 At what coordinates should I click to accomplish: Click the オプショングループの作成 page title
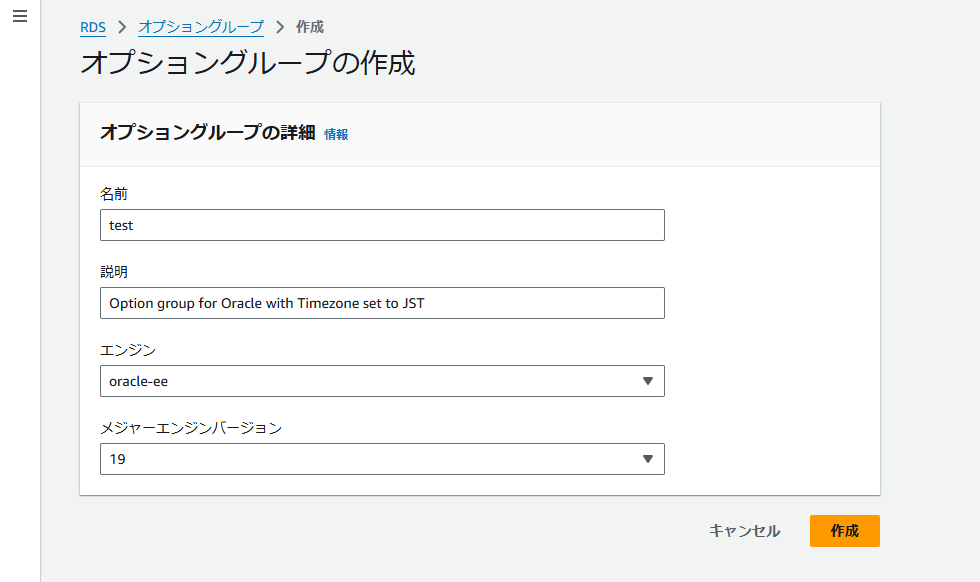247,64
